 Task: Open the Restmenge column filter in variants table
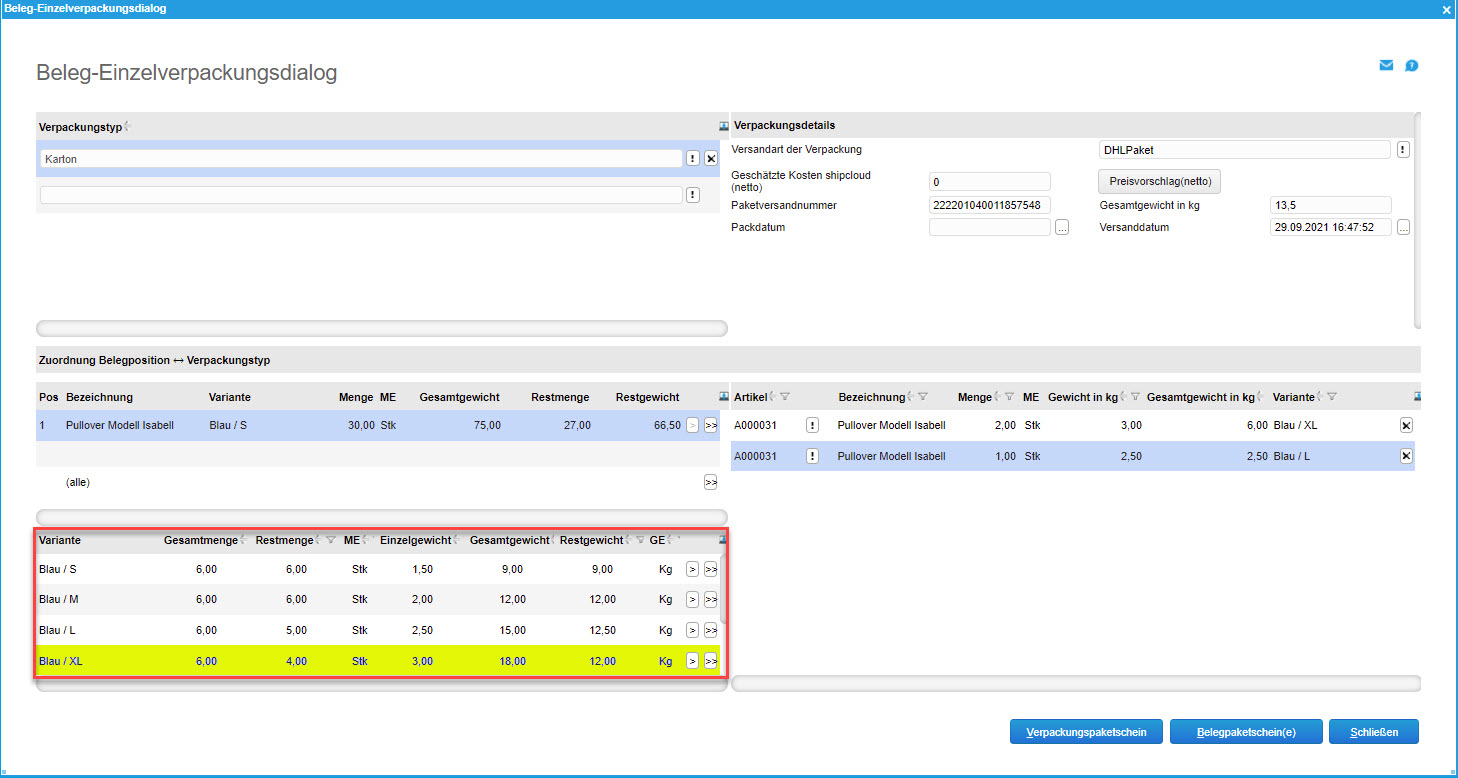330,541
